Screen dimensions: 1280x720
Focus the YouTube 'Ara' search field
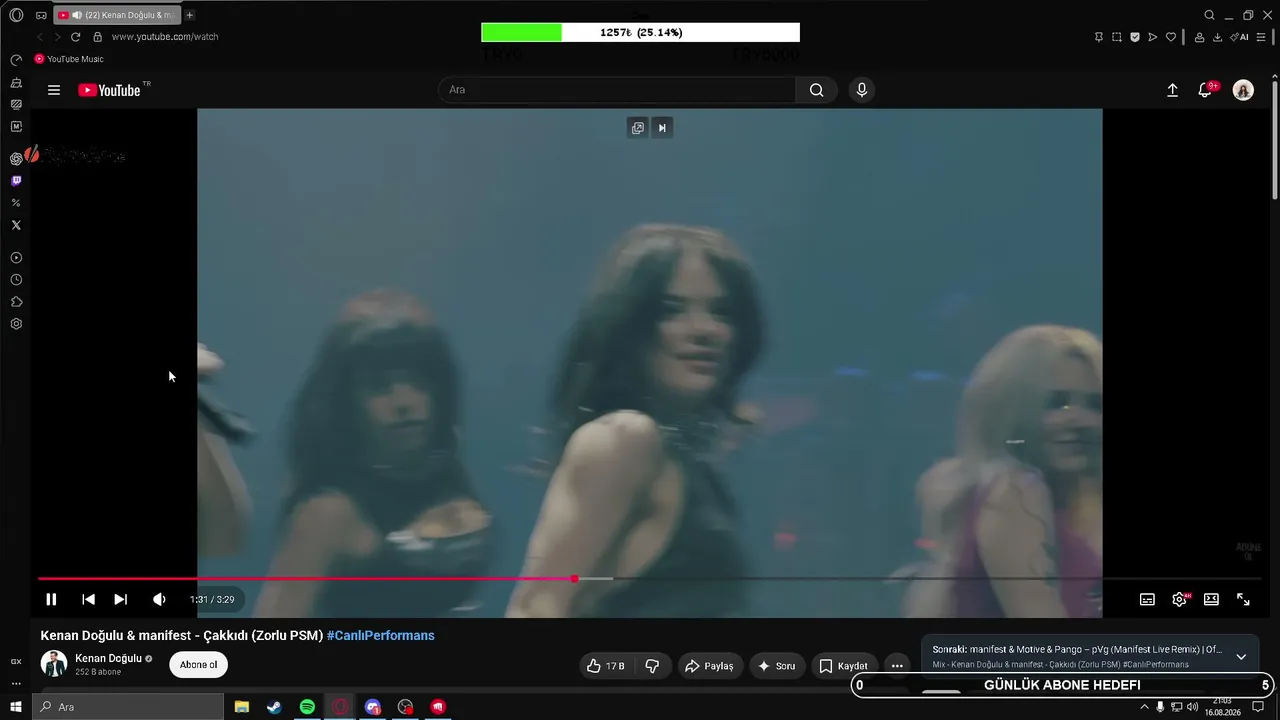click(617, 90)
